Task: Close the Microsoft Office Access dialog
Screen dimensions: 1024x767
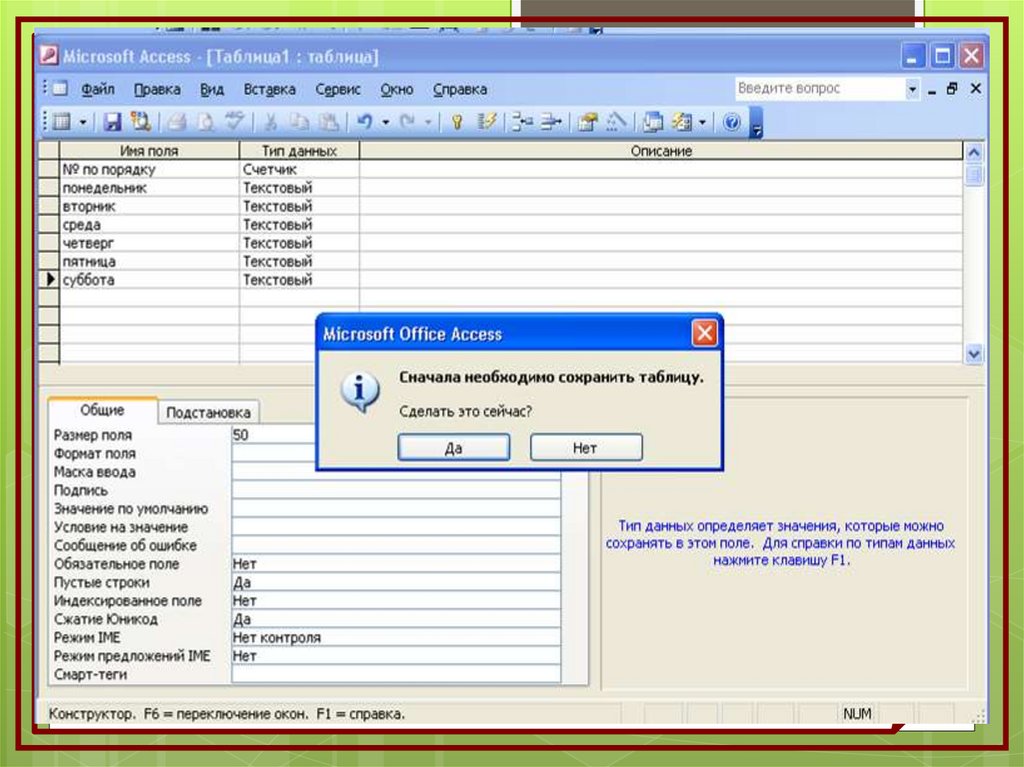Action: coord(705,334)
